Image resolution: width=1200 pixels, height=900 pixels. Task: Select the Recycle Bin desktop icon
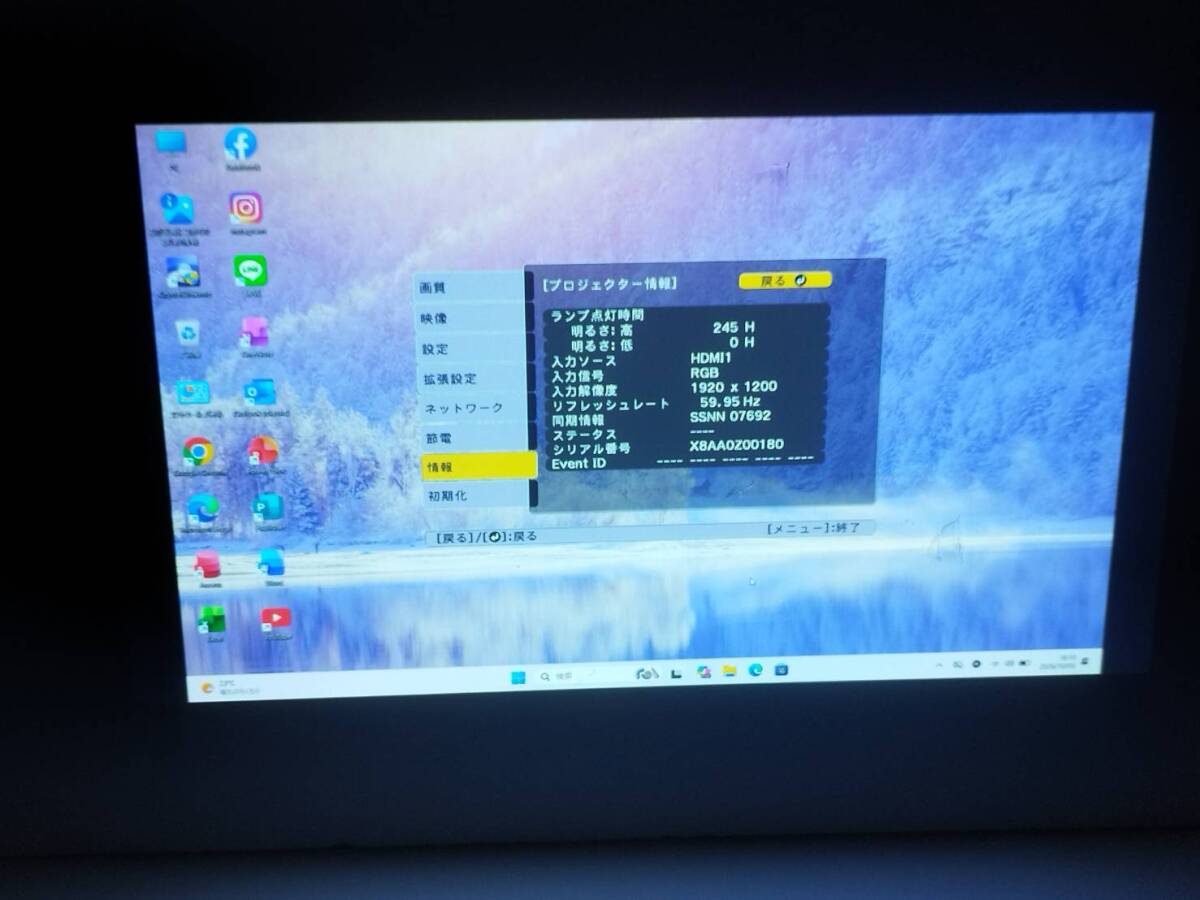[x=187, y=333]
